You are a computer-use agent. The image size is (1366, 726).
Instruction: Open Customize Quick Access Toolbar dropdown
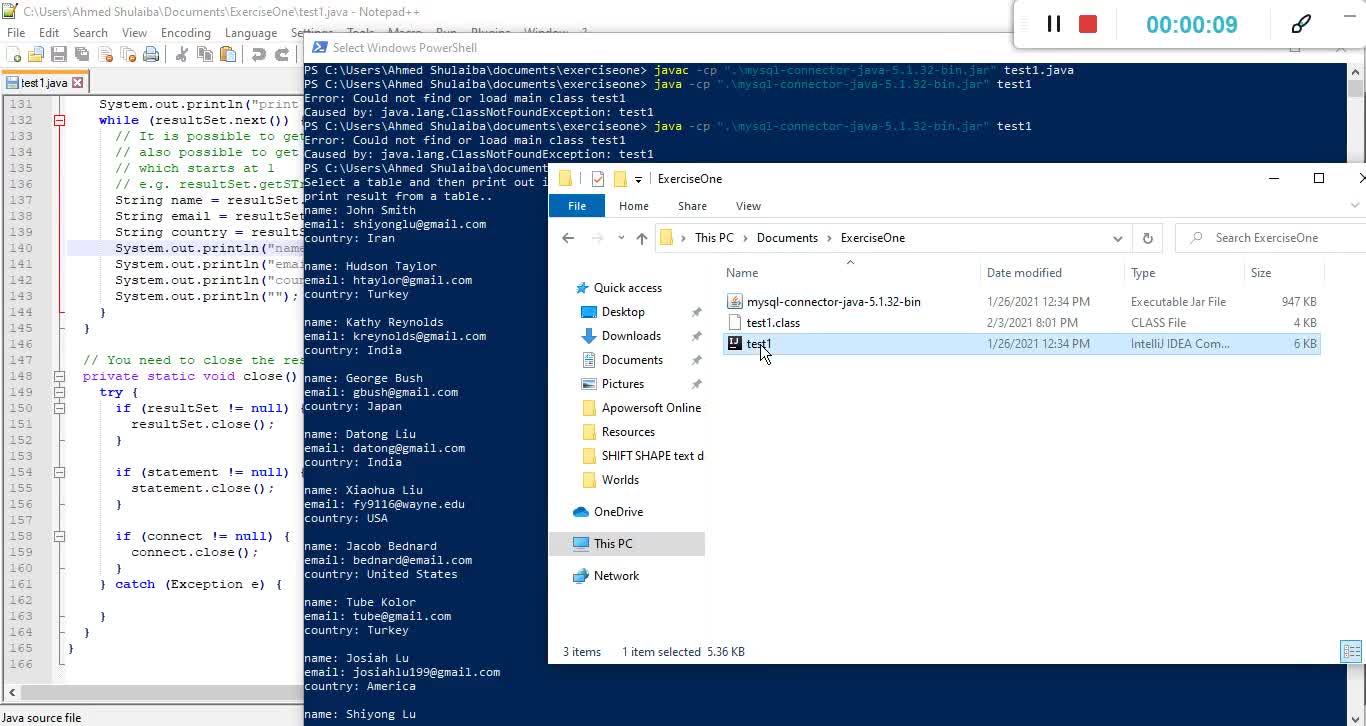coord(638,179)
